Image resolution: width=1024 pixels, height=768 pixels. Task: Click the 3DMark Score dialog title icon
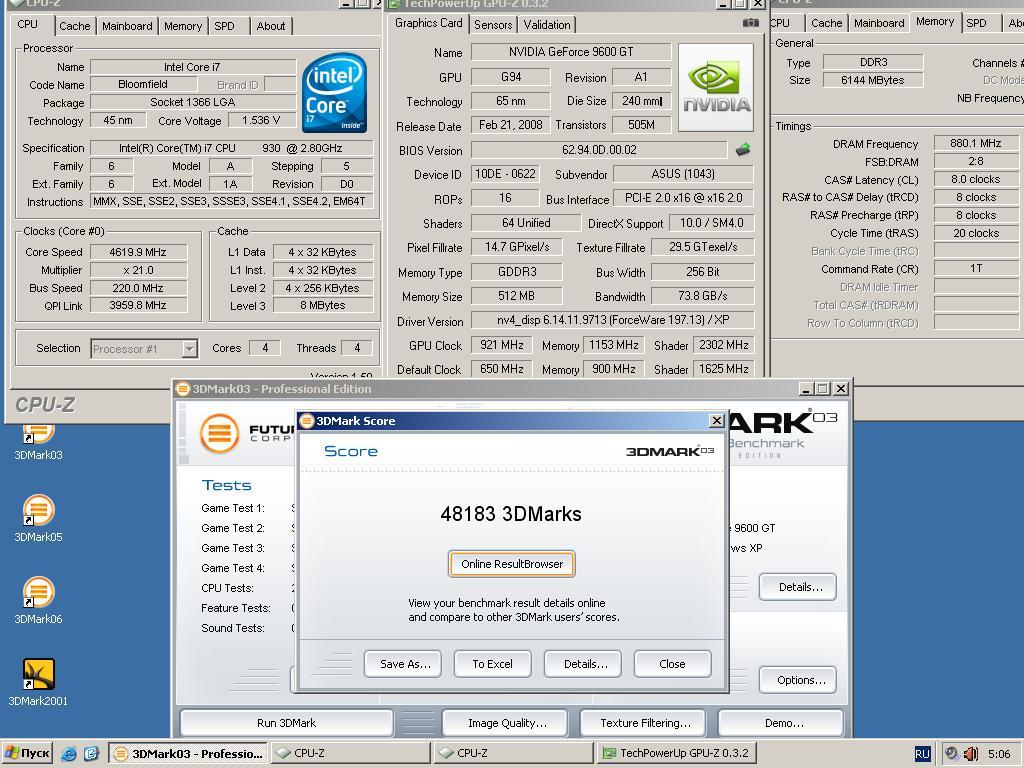(307, 421)
